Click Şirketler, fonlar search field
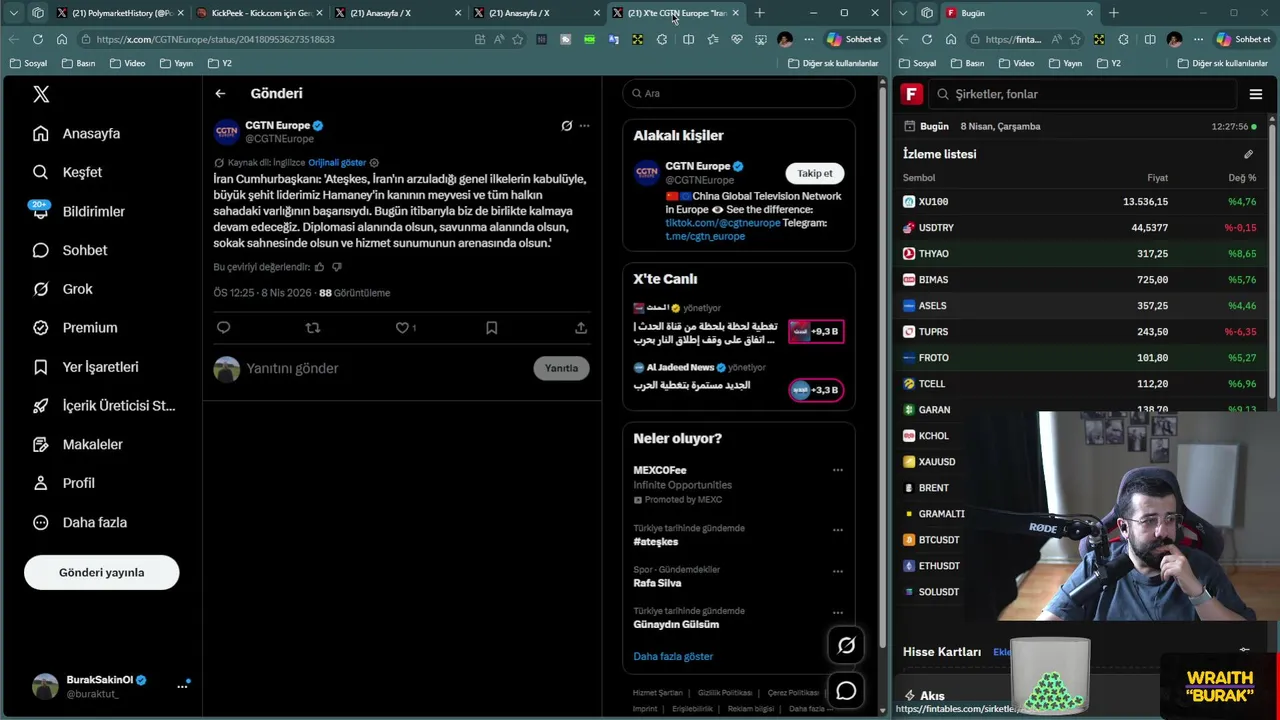 pos(1085,94)
